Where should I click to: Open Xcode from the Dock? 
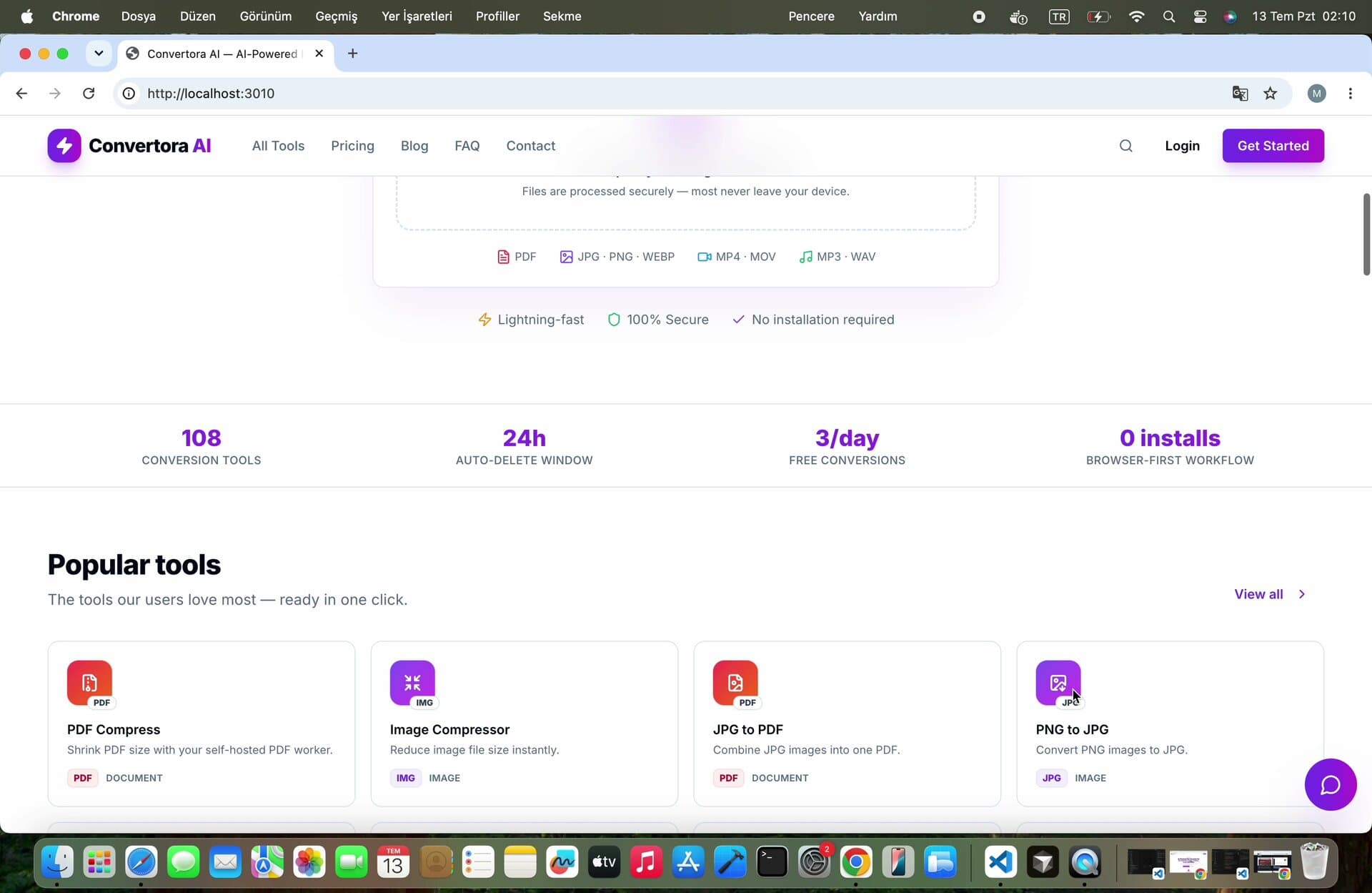click(730, 862)
